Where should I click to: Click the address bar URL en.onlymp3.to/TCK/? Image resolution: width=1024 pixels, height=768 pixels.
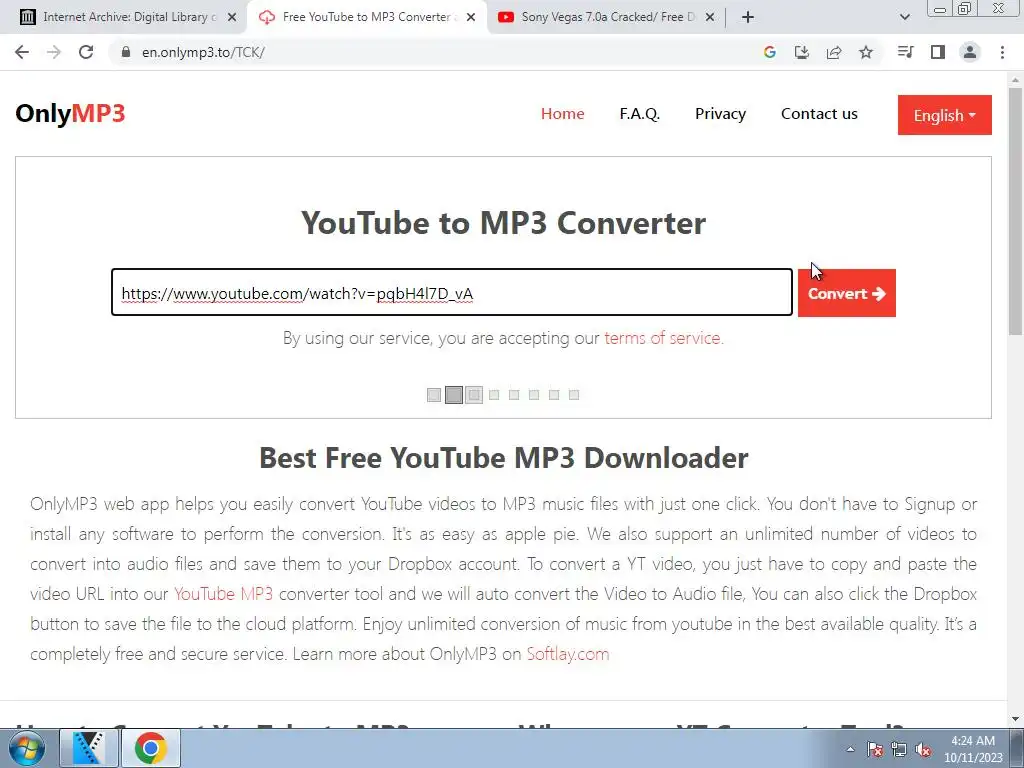(x=203, y=52)
